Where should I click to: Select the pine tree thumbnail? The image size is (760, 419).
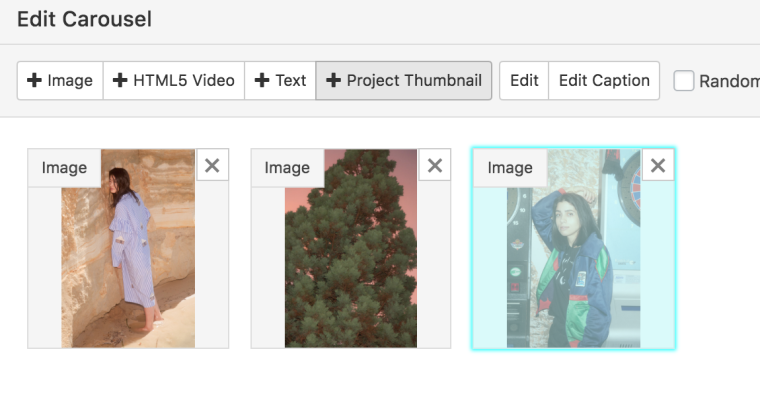click(351, 260)
